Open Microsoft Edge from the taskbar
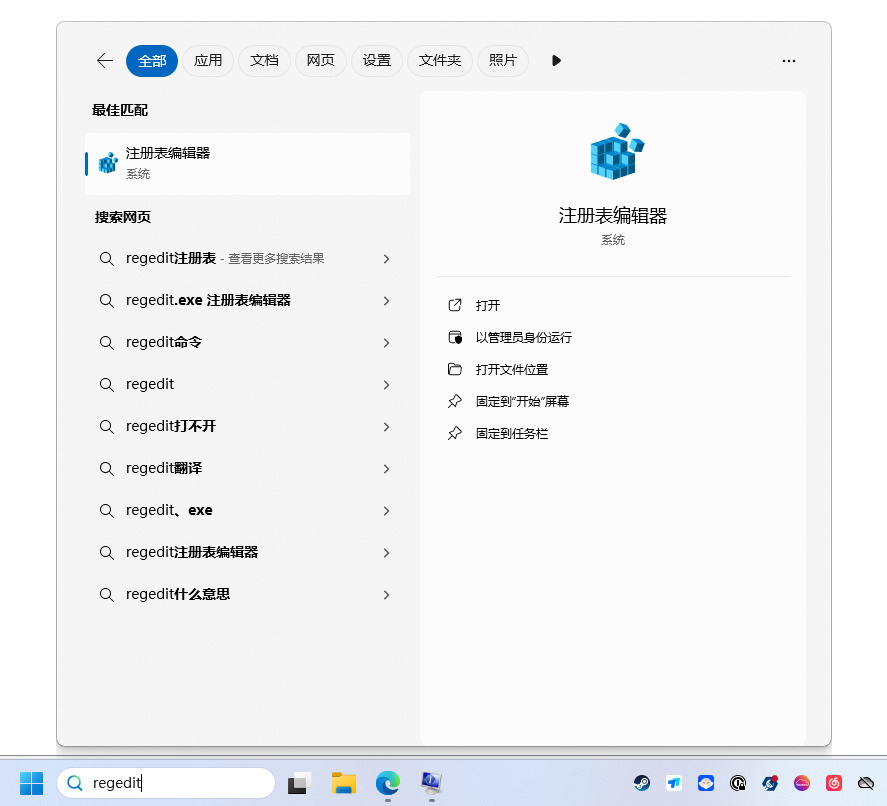The image size is (887, 806). [x=388, y=783]
